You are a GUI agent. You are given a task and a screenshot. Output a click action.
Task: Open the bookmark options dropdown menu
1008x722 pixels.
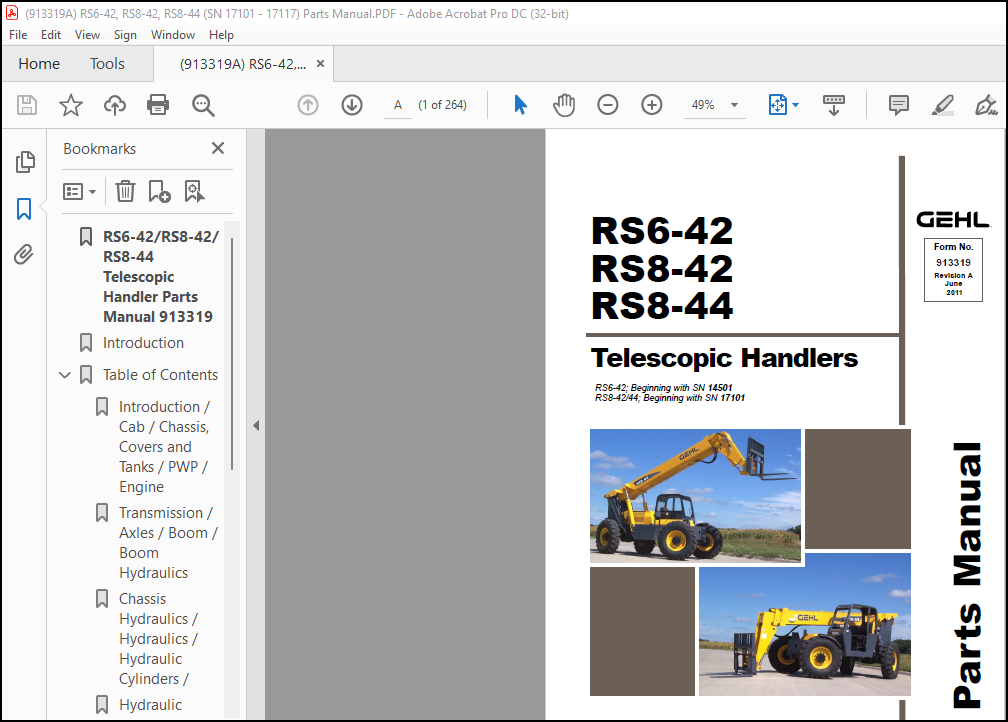point(79,192)
